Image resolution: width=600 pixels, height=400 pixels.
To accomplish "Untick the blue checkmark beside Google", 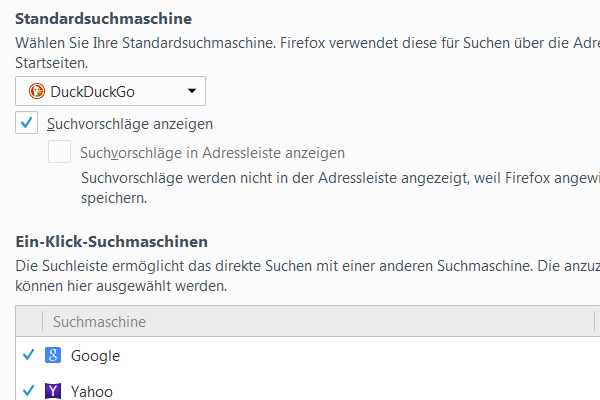I will [28, 355].
